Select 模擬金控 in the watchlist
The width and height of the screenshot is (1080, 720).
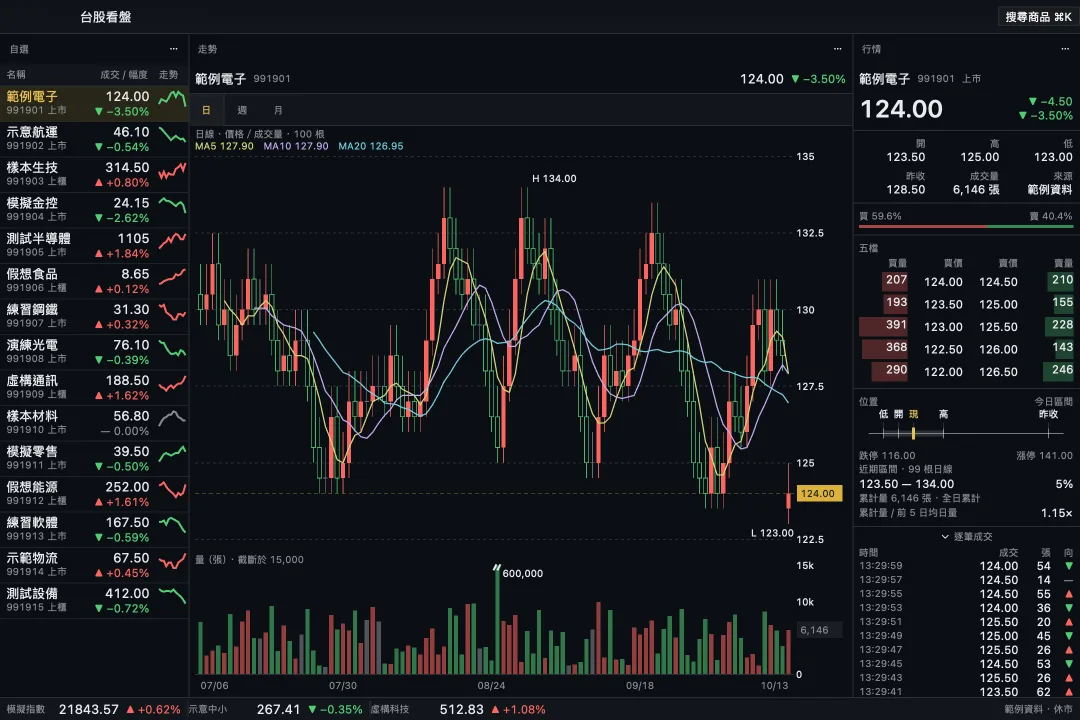point(94,210)
